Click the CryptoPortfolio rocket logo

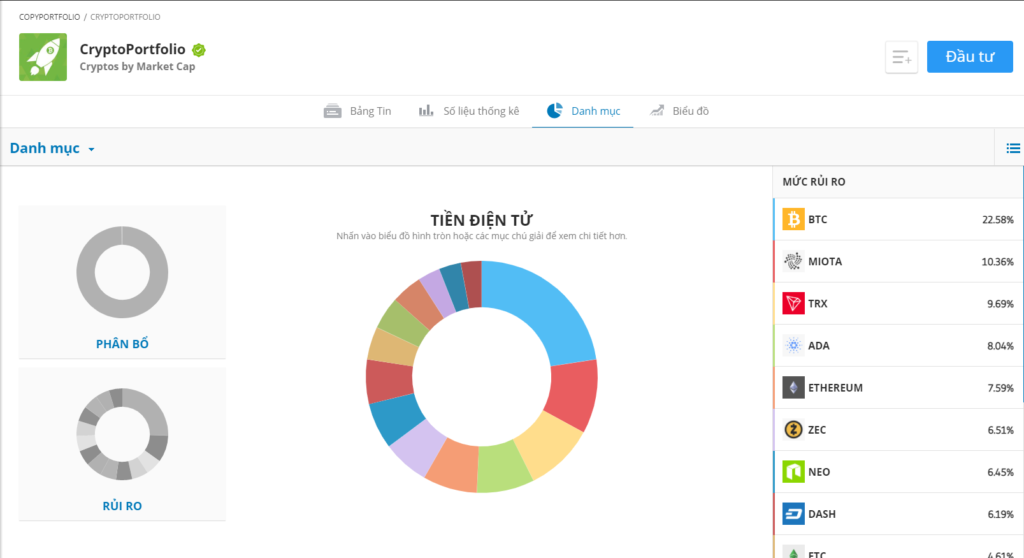tap(42, 57)
